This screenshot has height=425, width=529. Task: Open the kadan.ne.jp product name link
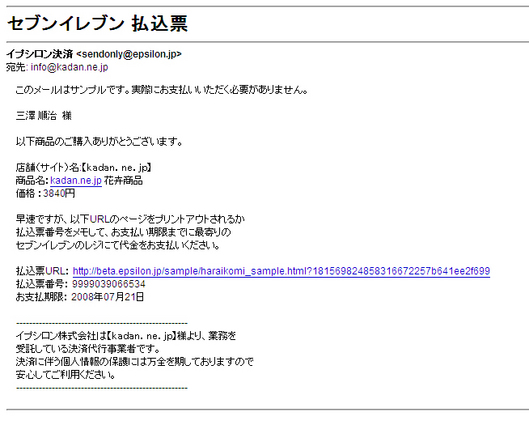76,180
